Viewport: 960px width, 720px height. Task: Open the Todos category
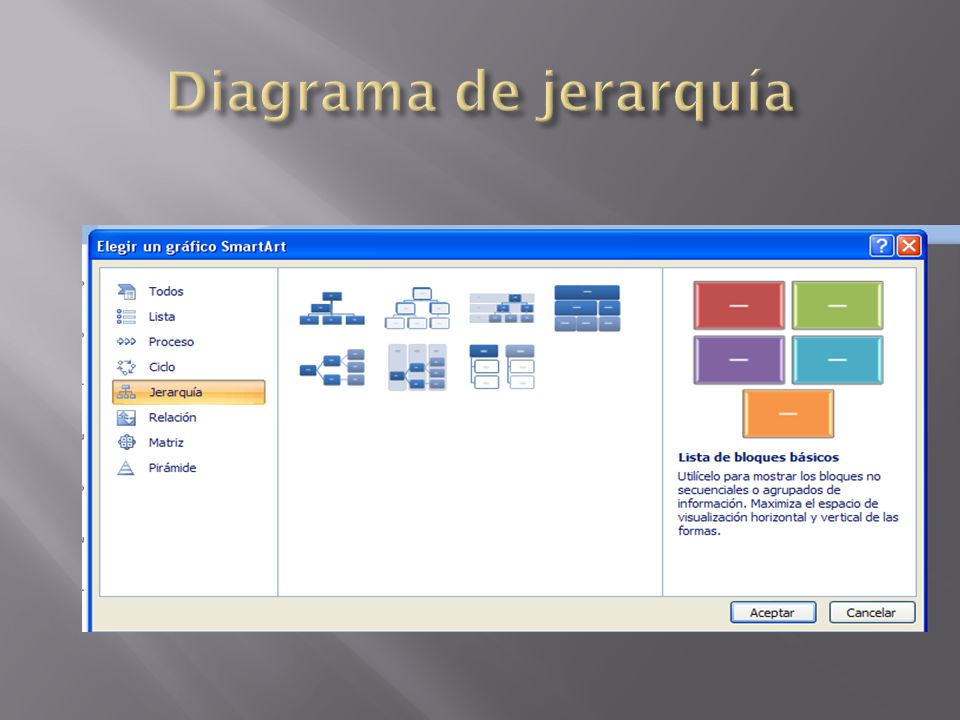166,291
